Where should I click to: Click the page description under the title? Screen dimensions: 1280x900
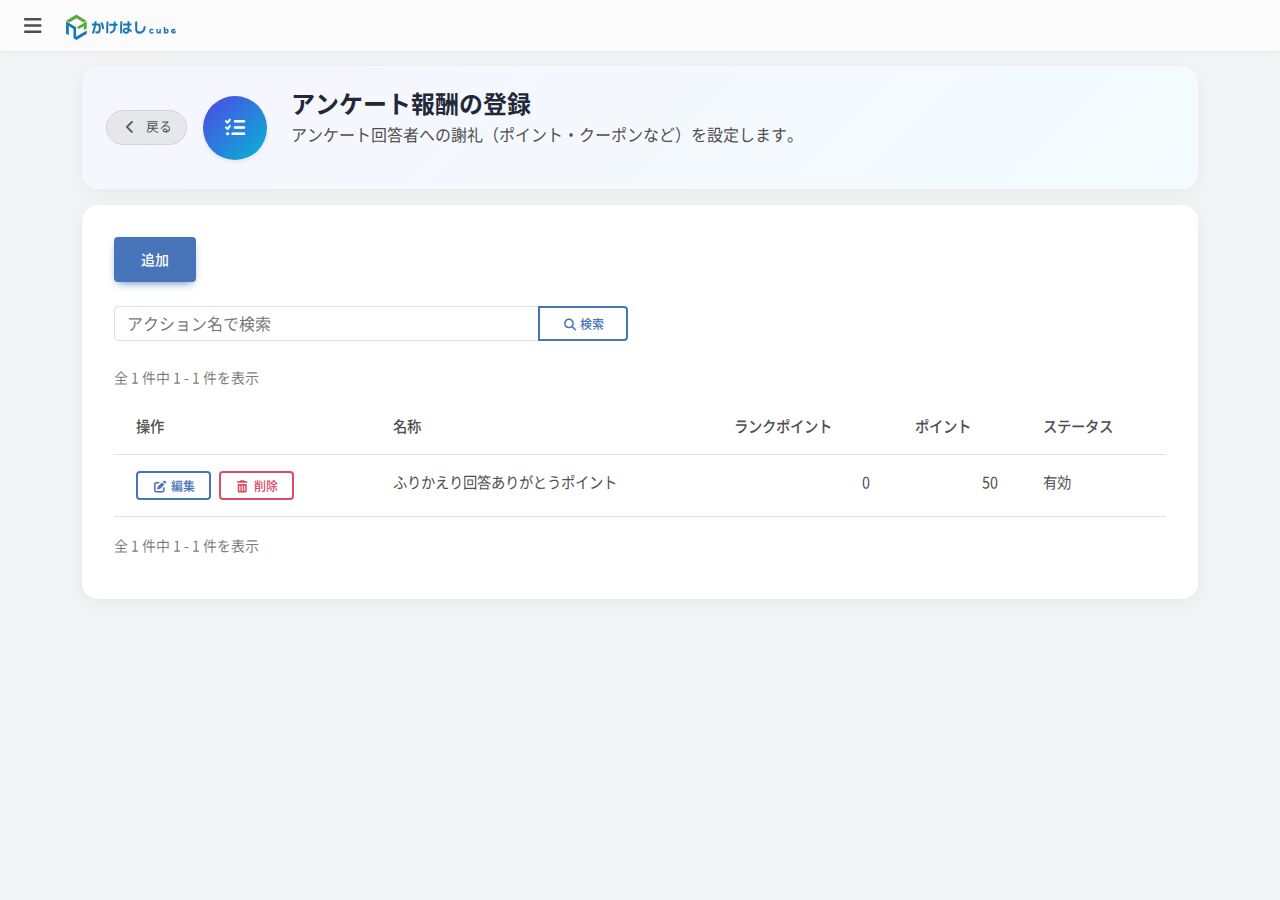pos(544,135)
